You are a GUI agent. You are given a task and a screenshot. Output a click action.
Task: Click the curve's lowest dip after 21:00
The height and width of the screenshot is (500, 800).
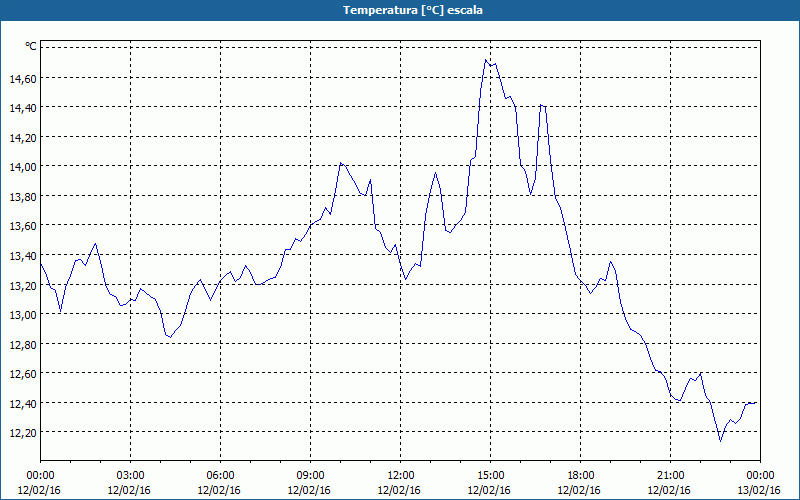click(x=720, y=441)
